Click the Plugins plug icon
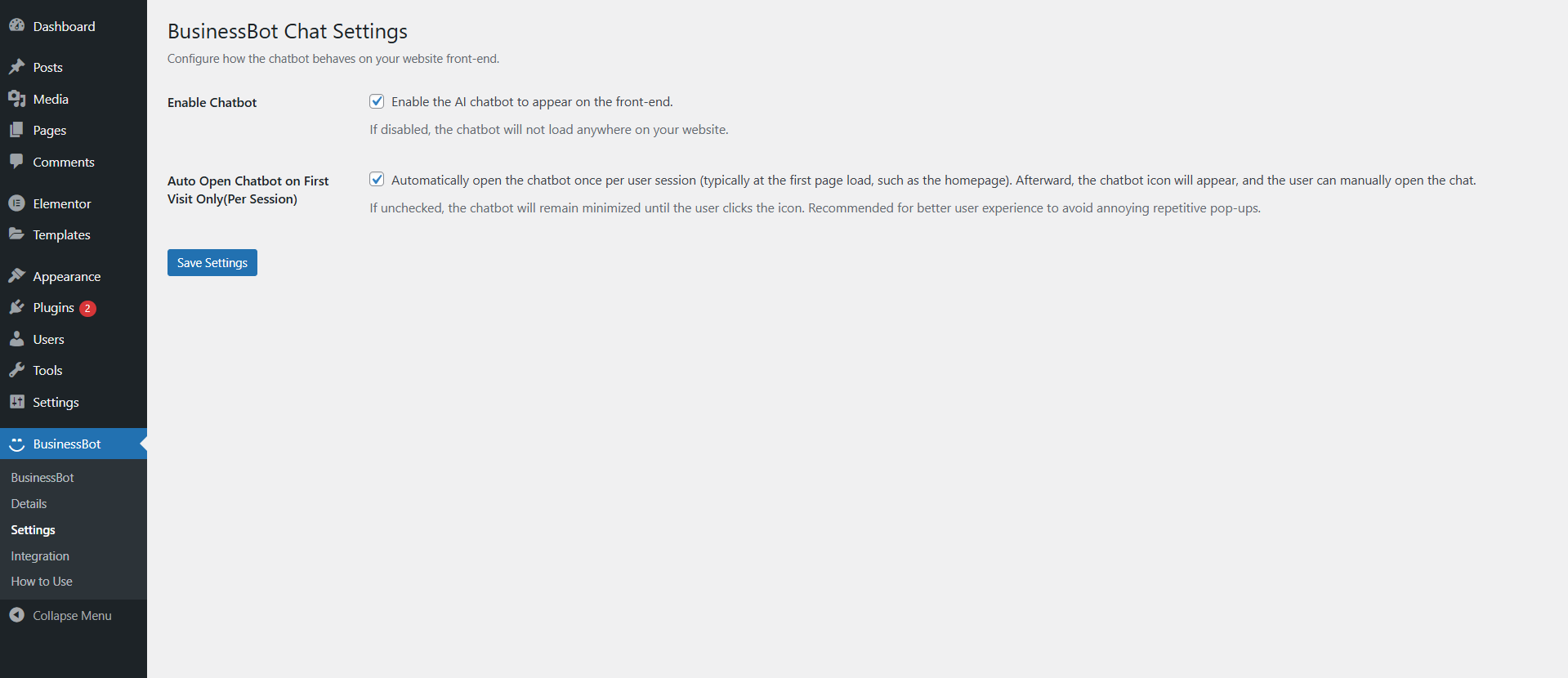This screenshot has height=678, width=1568. pos(16,308)
